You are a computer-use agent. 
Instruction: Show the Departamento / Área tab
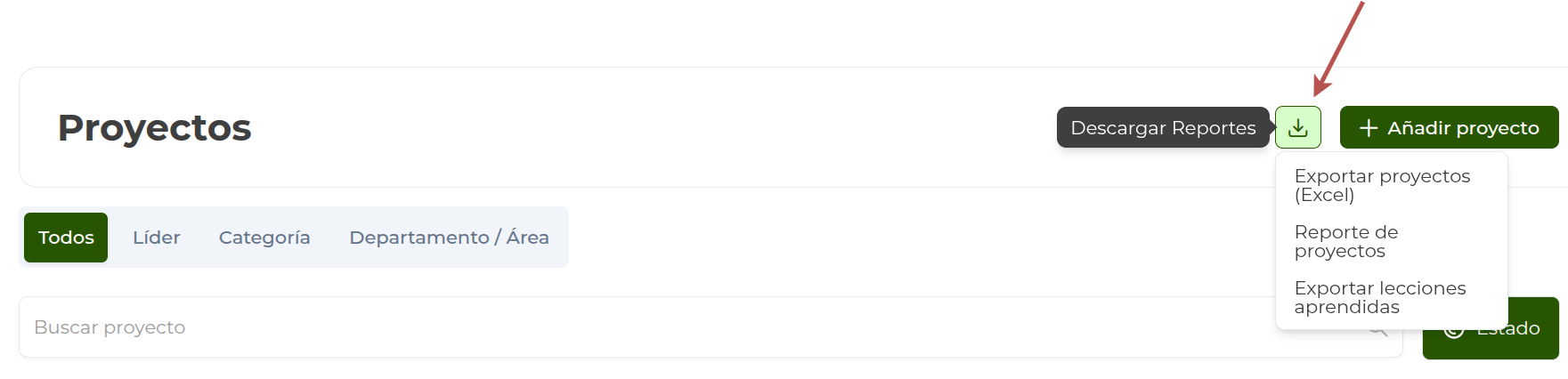(449, 238)
